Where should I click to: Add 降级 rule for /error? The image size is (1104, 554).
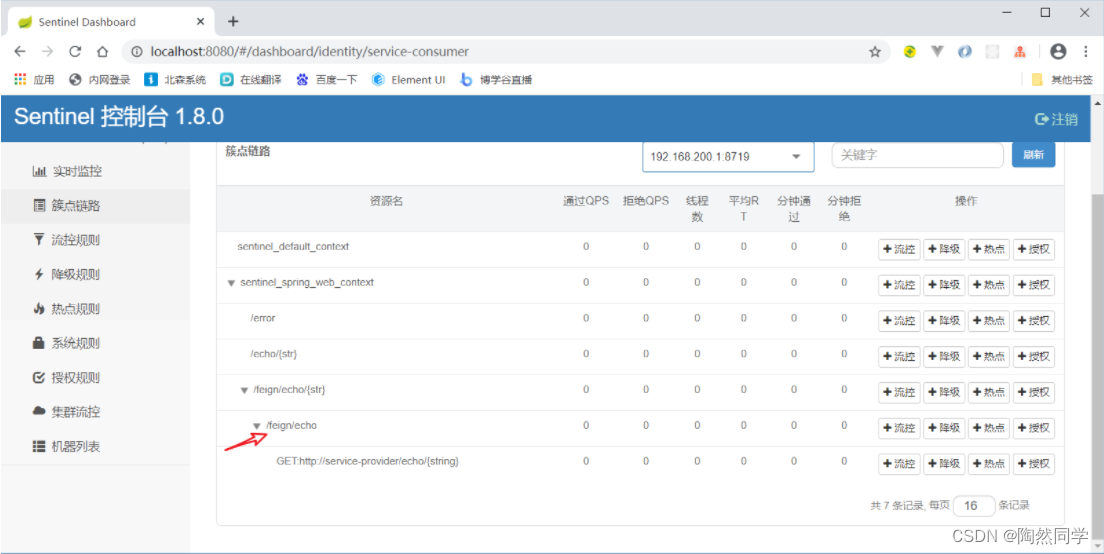point(944,321)
